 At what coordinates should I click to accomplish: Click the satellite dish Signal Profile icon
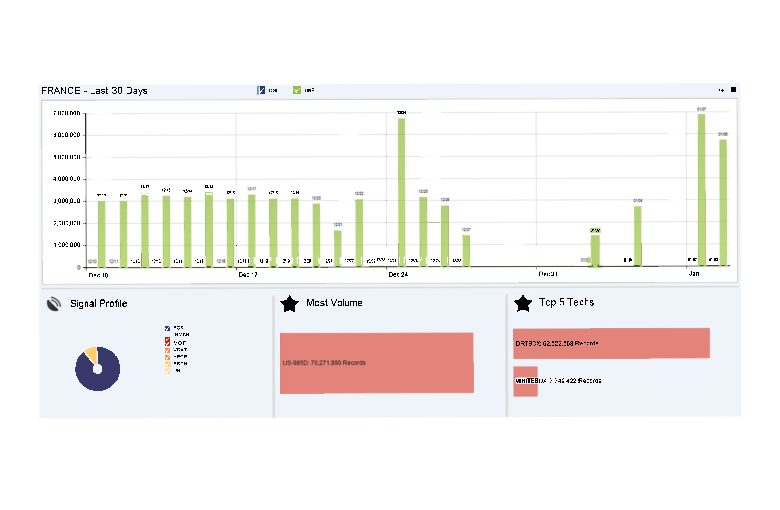point(54,304)
